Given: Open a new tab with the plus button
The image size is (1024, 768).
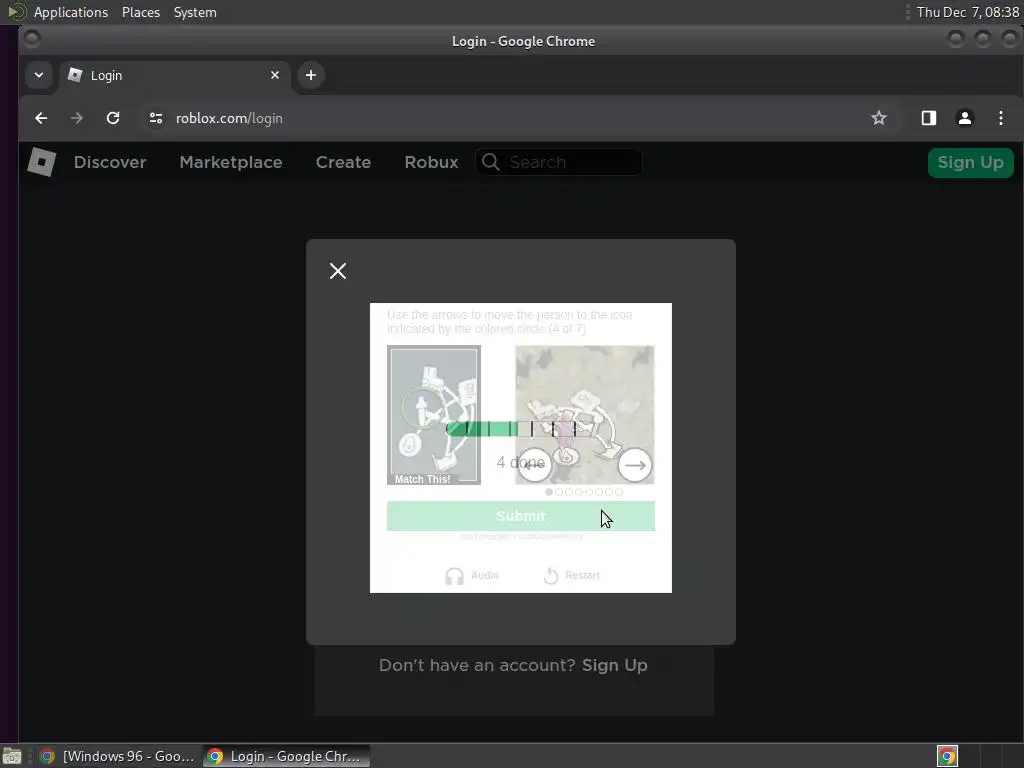Looking at the screenshot, I should tap(311, 75).
